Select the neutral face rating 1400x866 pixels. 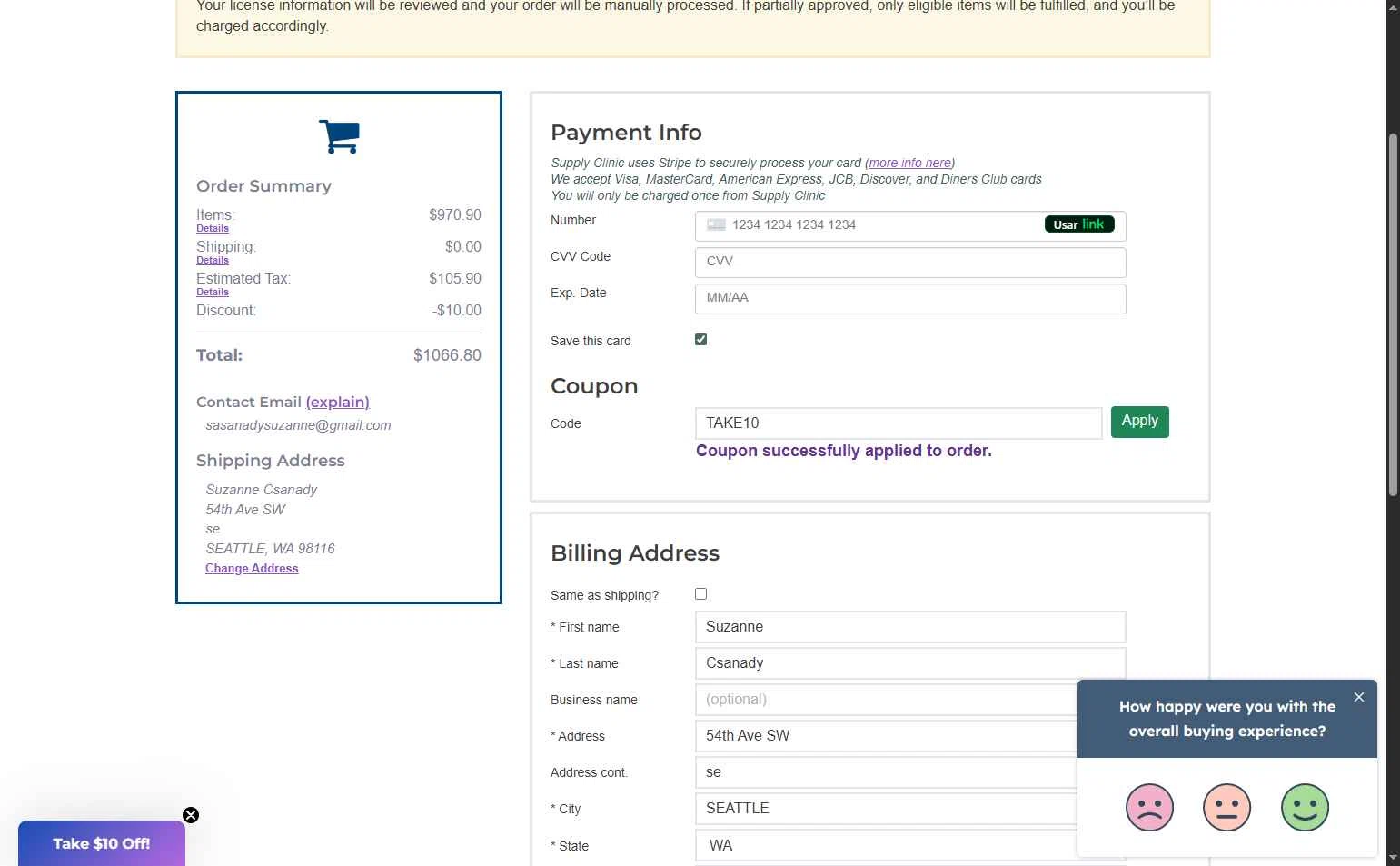1226,807
